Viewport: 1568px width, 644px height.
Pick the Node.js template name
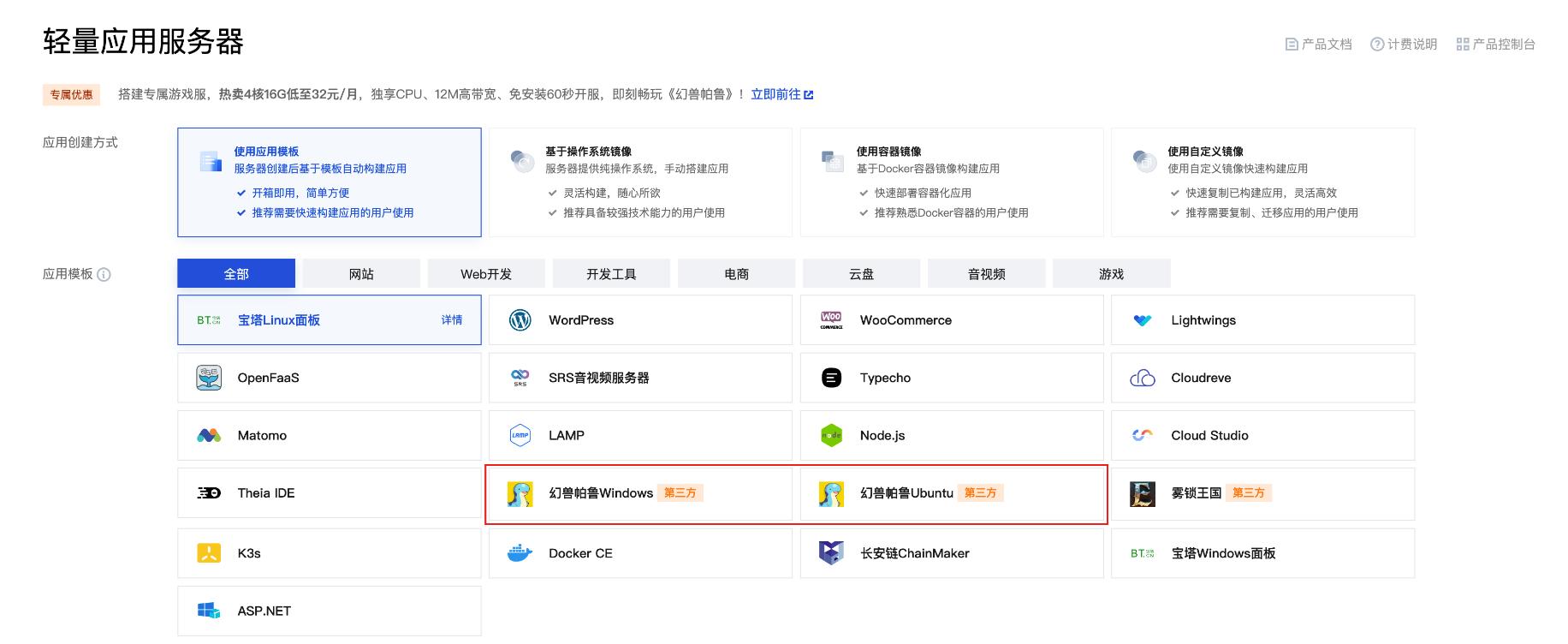pos(882,435)
